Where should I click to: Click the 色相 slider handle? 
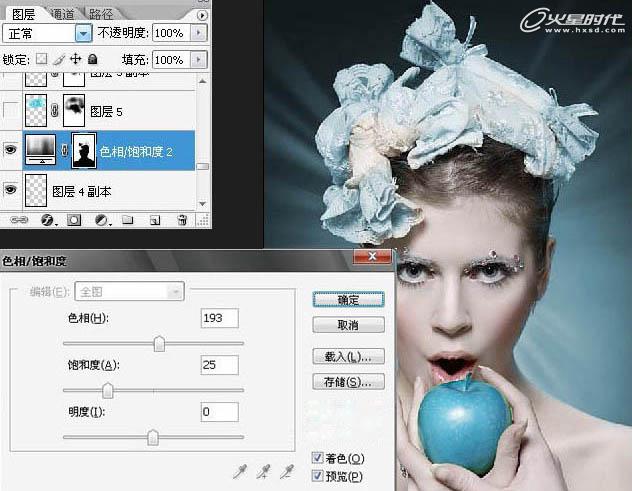pos(159,344)
